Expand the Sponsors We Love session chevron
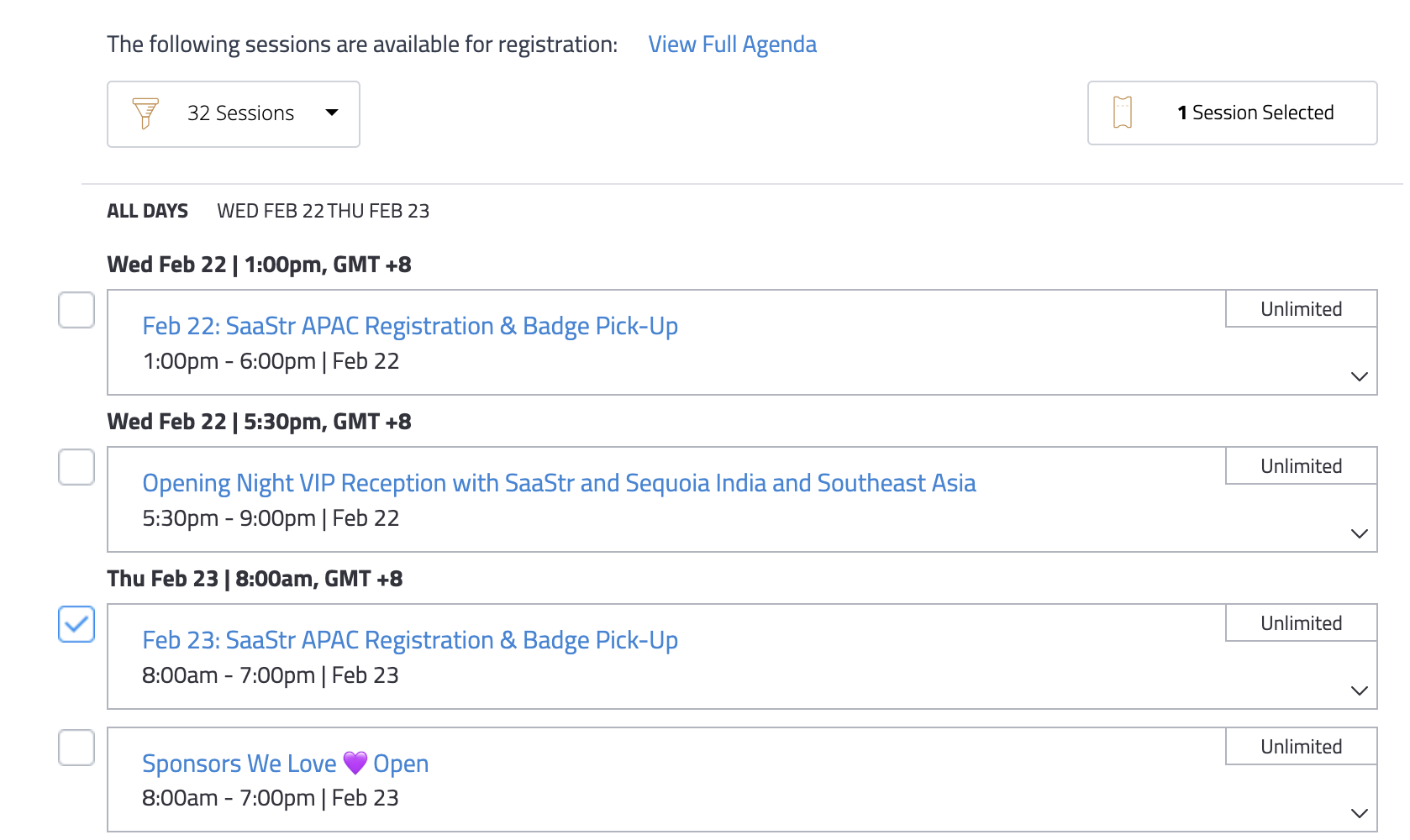Image resolution: width=1410 pixels, height=840 pixels. (1359, 813)
